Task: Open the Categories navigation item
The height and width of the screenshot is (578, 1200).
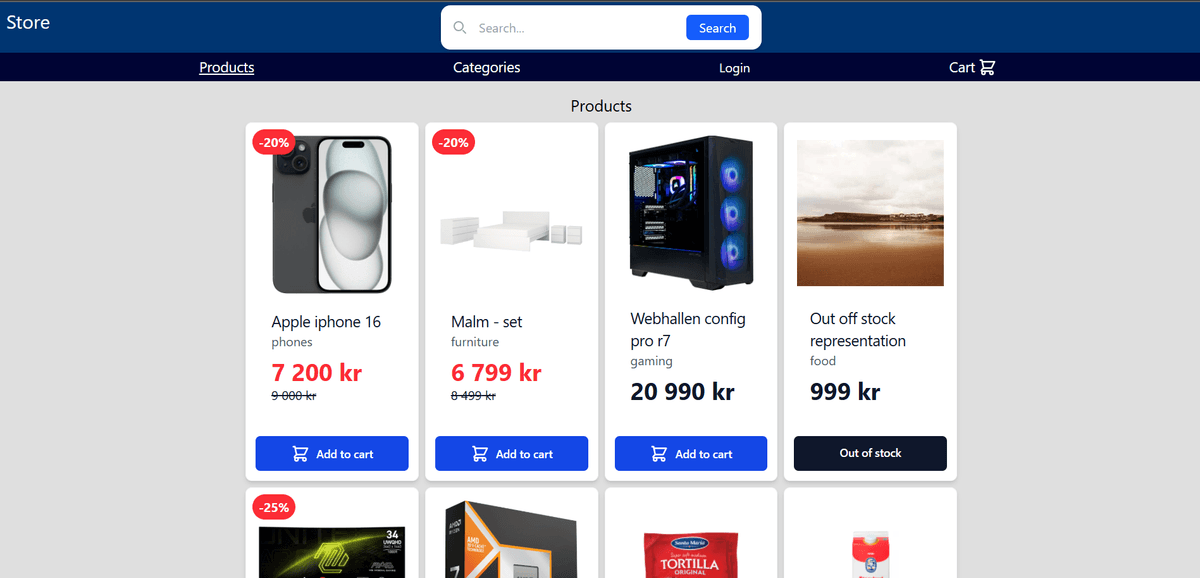Action: pyautogui.click(x=486, y=67)
